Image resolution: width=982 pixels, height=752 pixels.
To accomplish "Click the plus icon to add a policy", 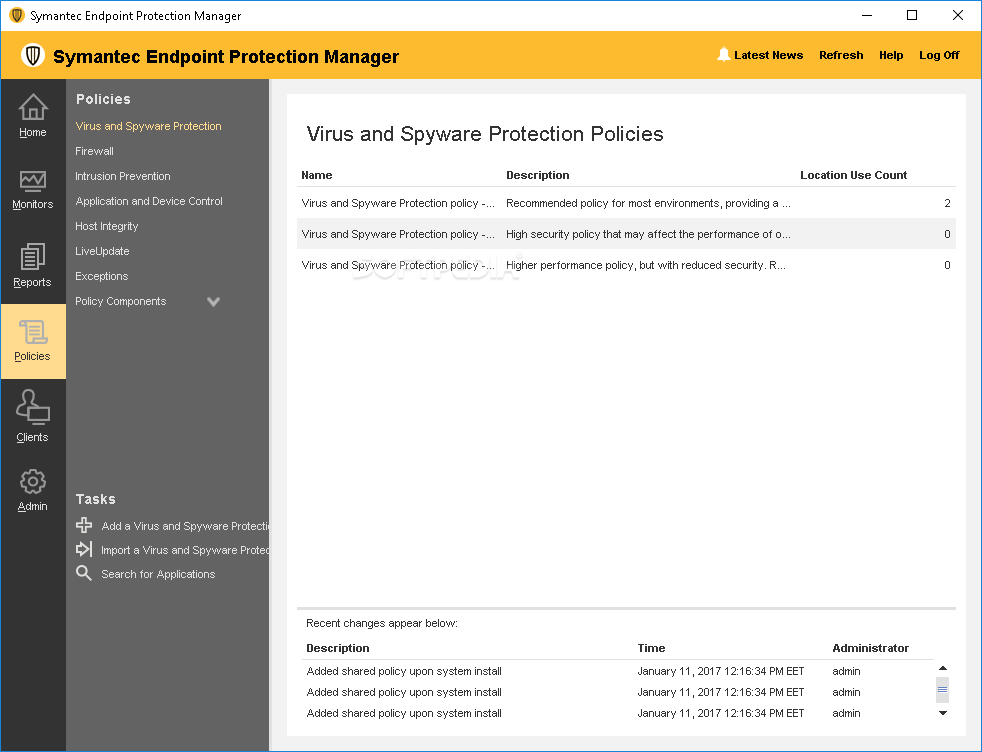I will (84, 525).
